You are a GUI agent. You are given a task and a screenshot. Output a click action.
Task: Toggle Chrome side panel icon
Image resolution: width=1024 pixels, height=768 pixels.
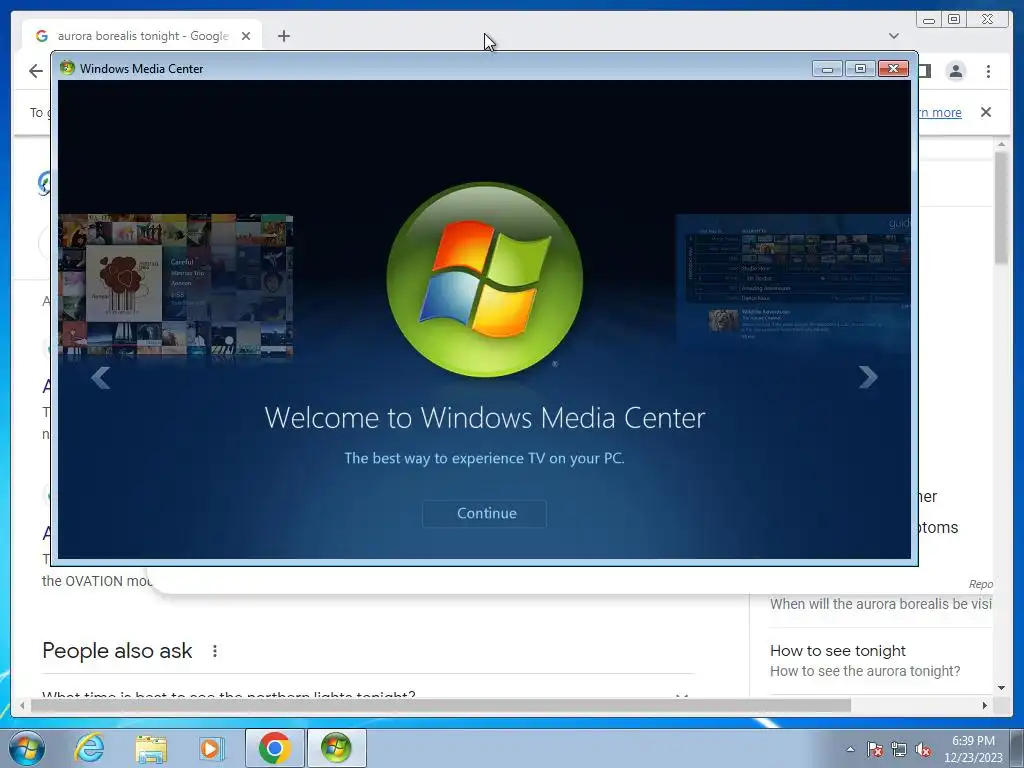coord(925,71)
